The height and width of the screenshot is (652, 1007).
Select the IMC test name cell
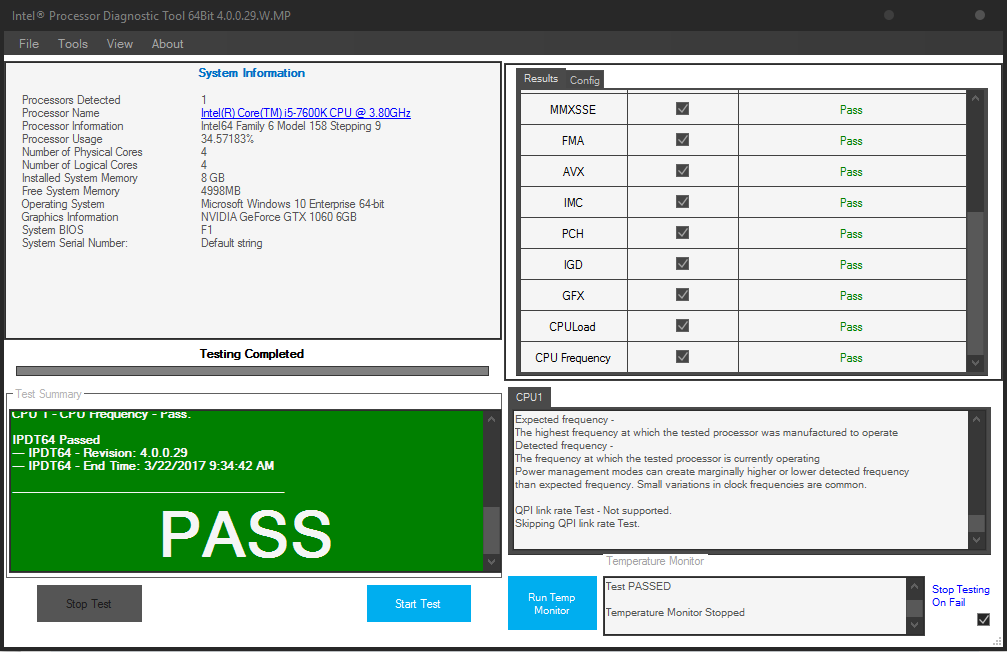[573, 202]
